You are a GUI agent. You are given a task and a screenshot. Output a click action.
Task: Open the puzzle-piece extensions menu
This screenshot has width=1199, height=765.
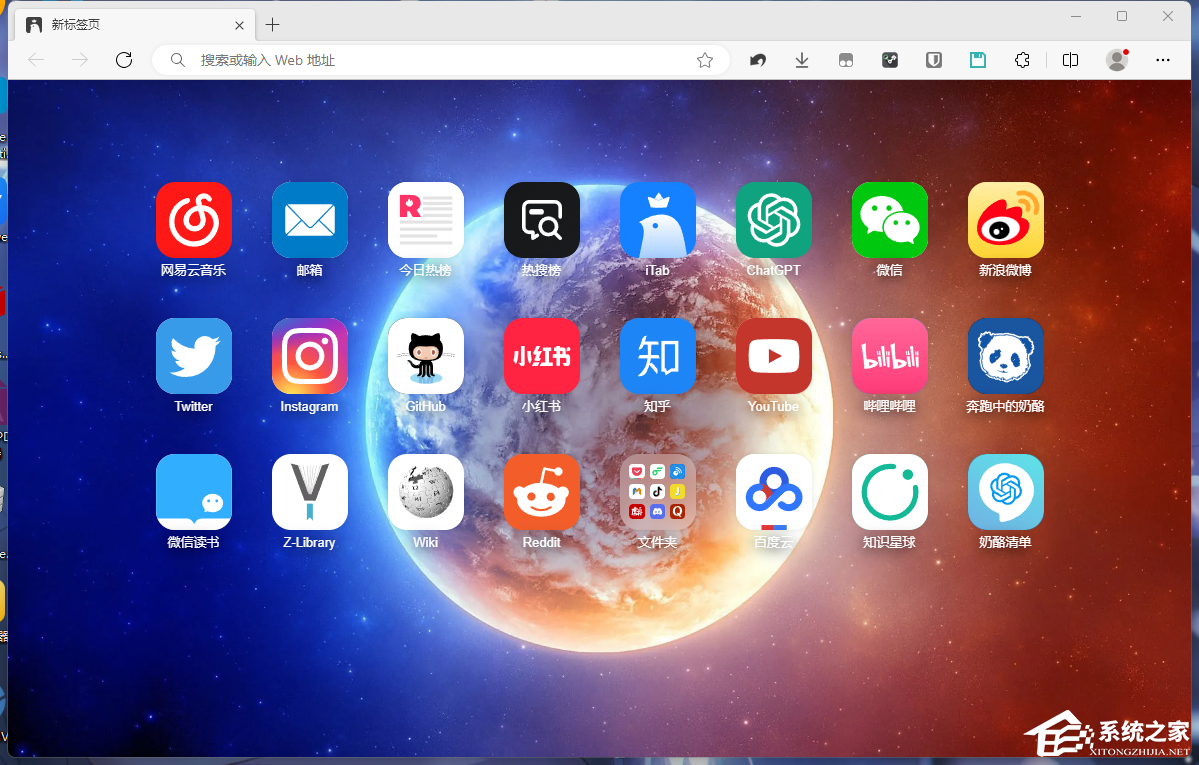(1022, 60)
